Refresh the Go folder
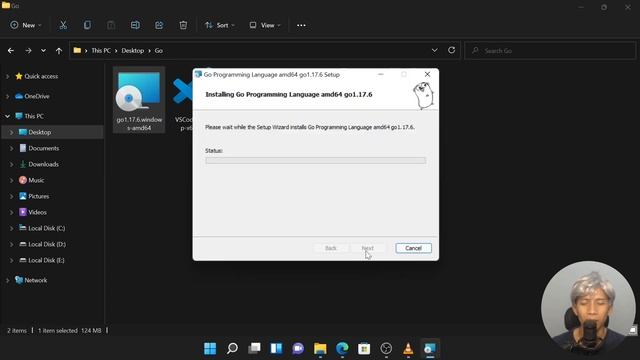 pyautogui.click(x=451, y=50)
